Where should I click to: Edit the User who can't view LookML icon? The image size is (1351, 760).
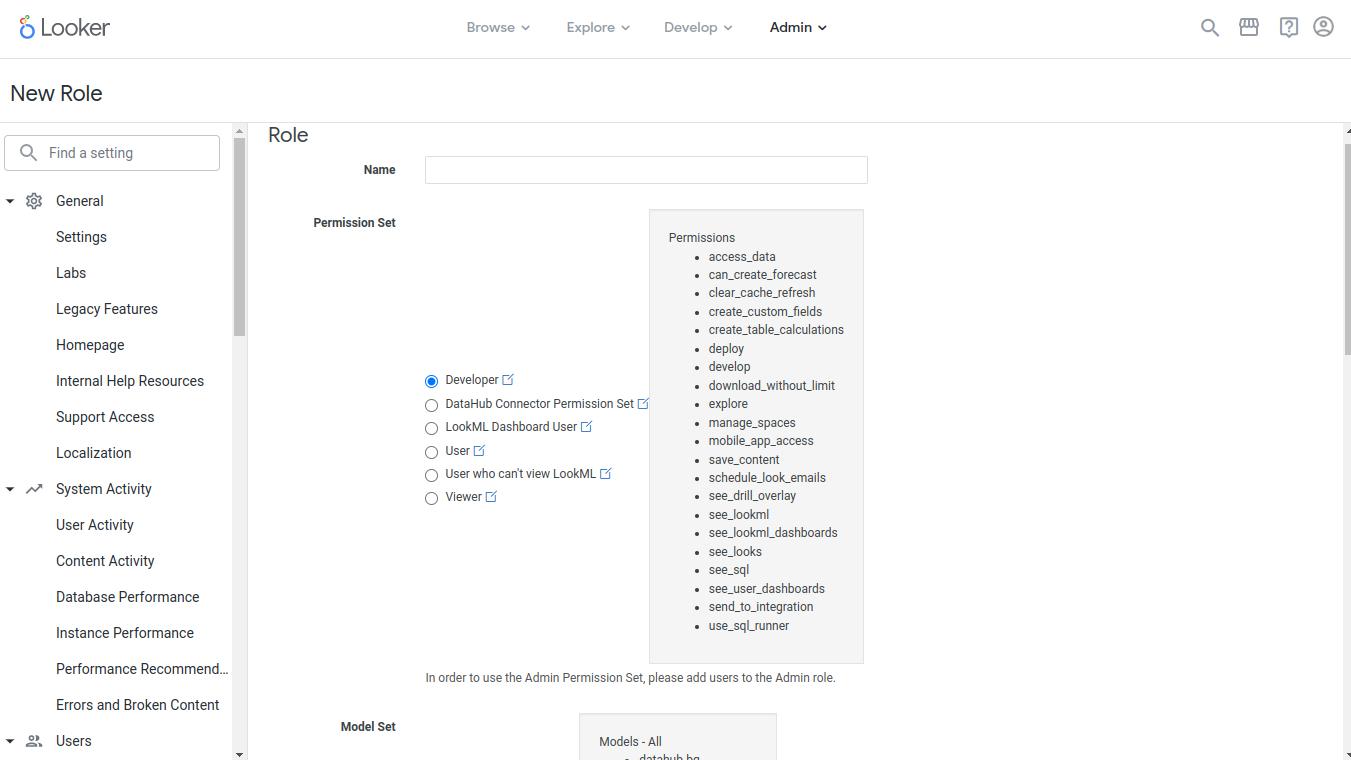605,474
